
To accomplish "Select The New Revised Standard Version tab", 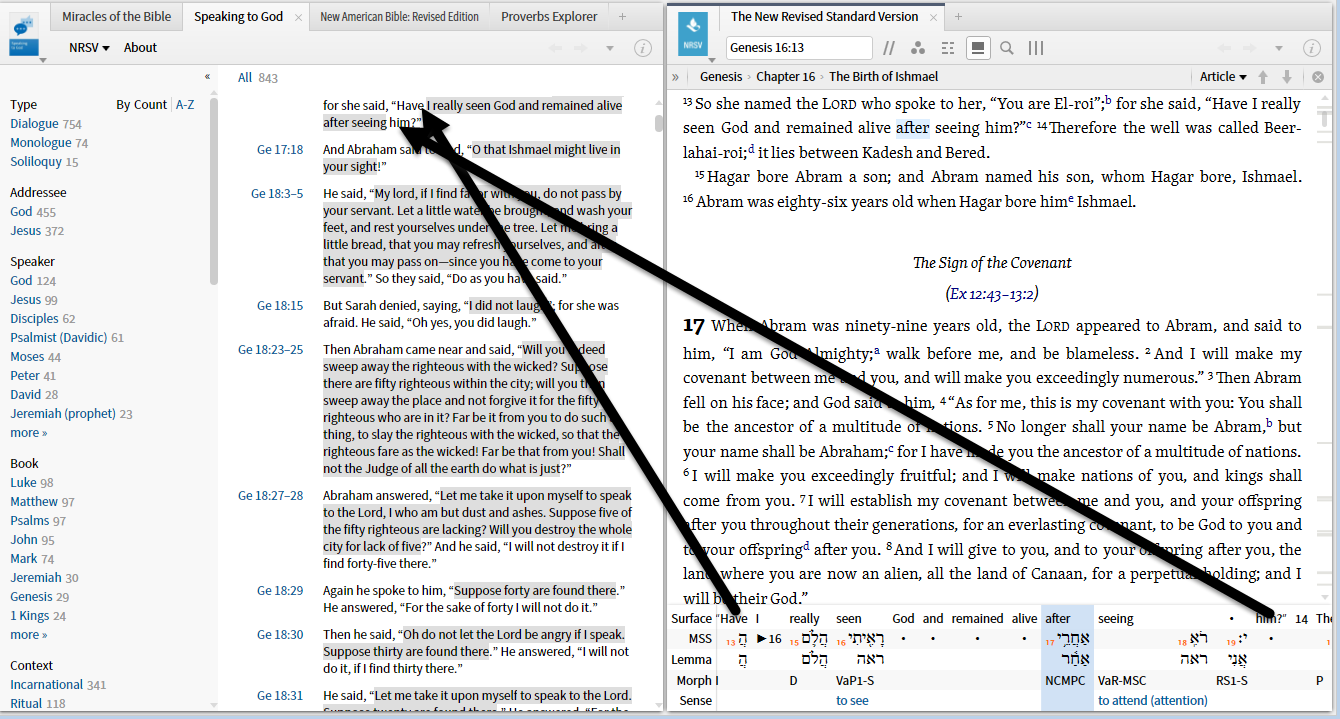I will click(x=824, y=17).
